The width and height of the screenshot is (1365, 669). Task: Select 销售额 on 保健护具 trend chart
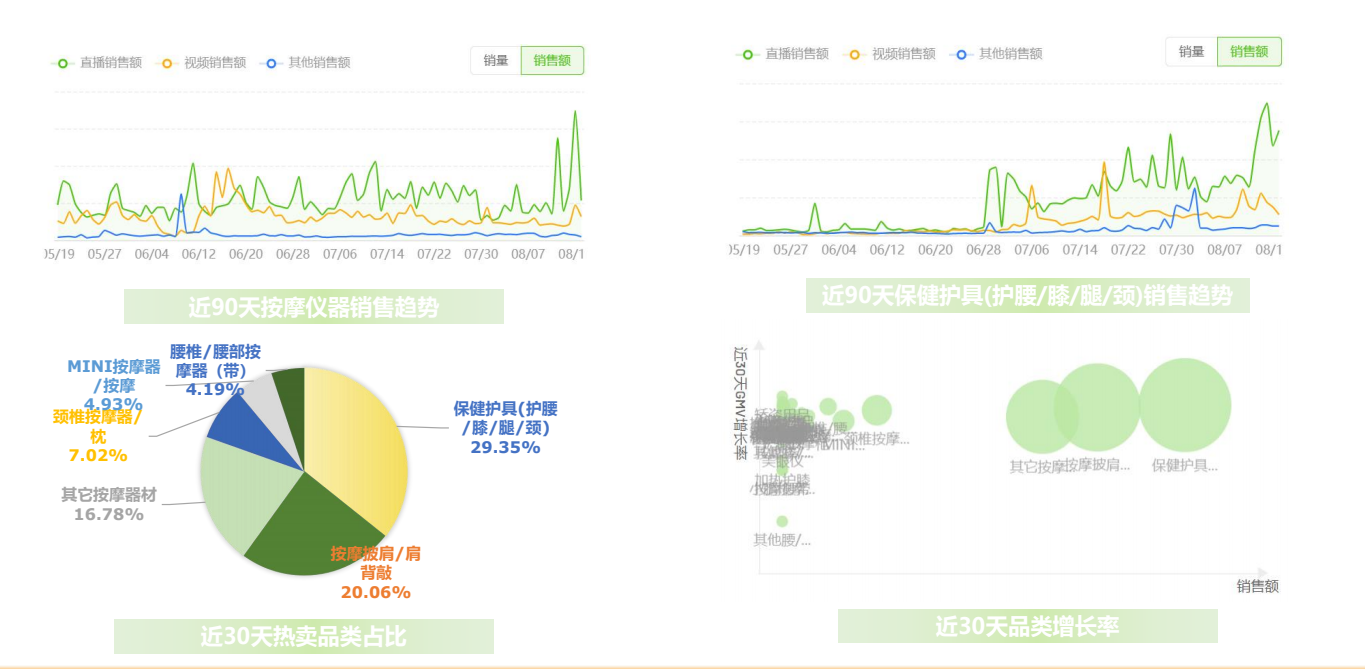coord(1249,52)
